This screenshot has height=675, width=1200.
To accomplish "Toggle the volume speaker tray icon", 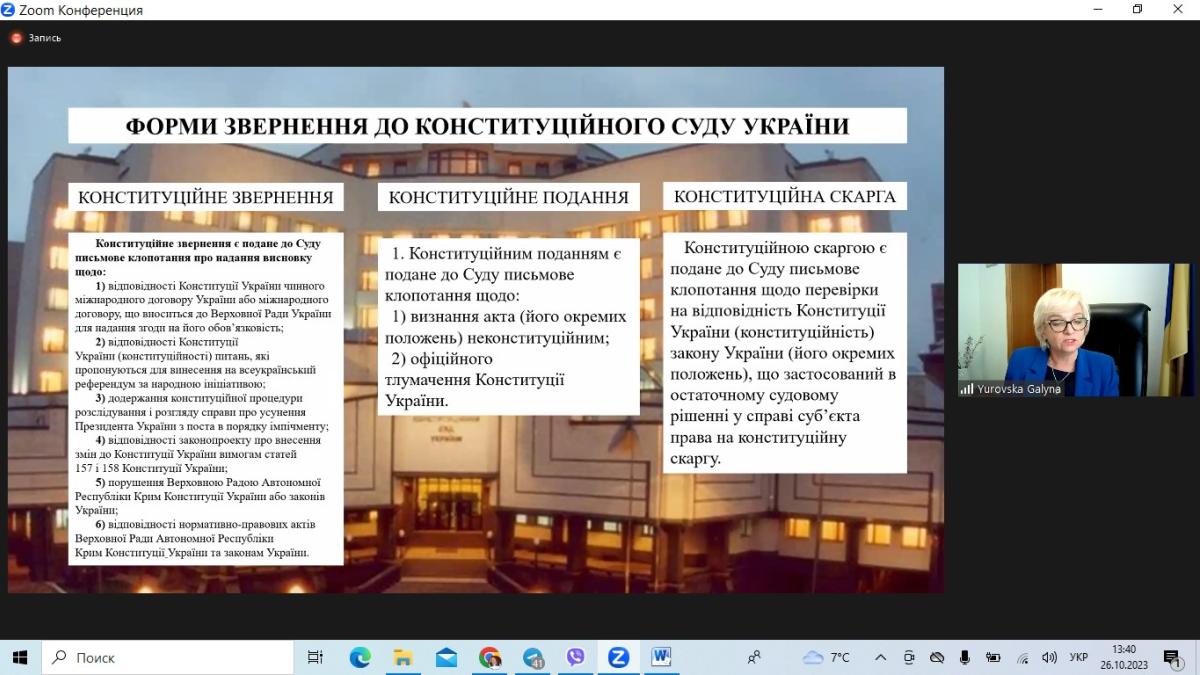I will pos(1049,657).
